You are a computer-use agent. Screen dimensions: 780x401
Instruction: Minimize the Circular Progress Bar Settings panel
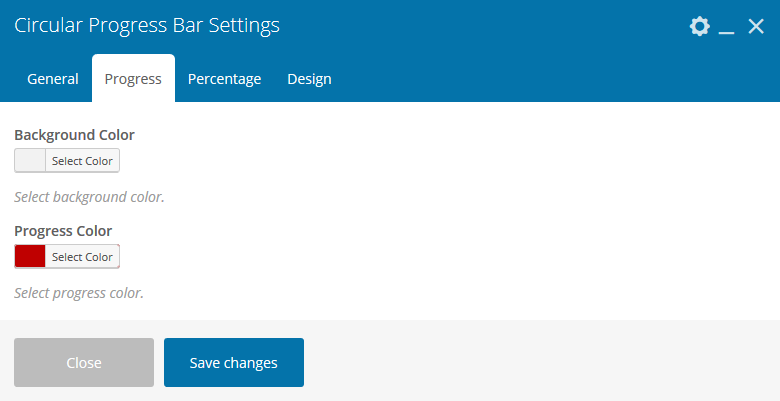[x=727, y=28]
